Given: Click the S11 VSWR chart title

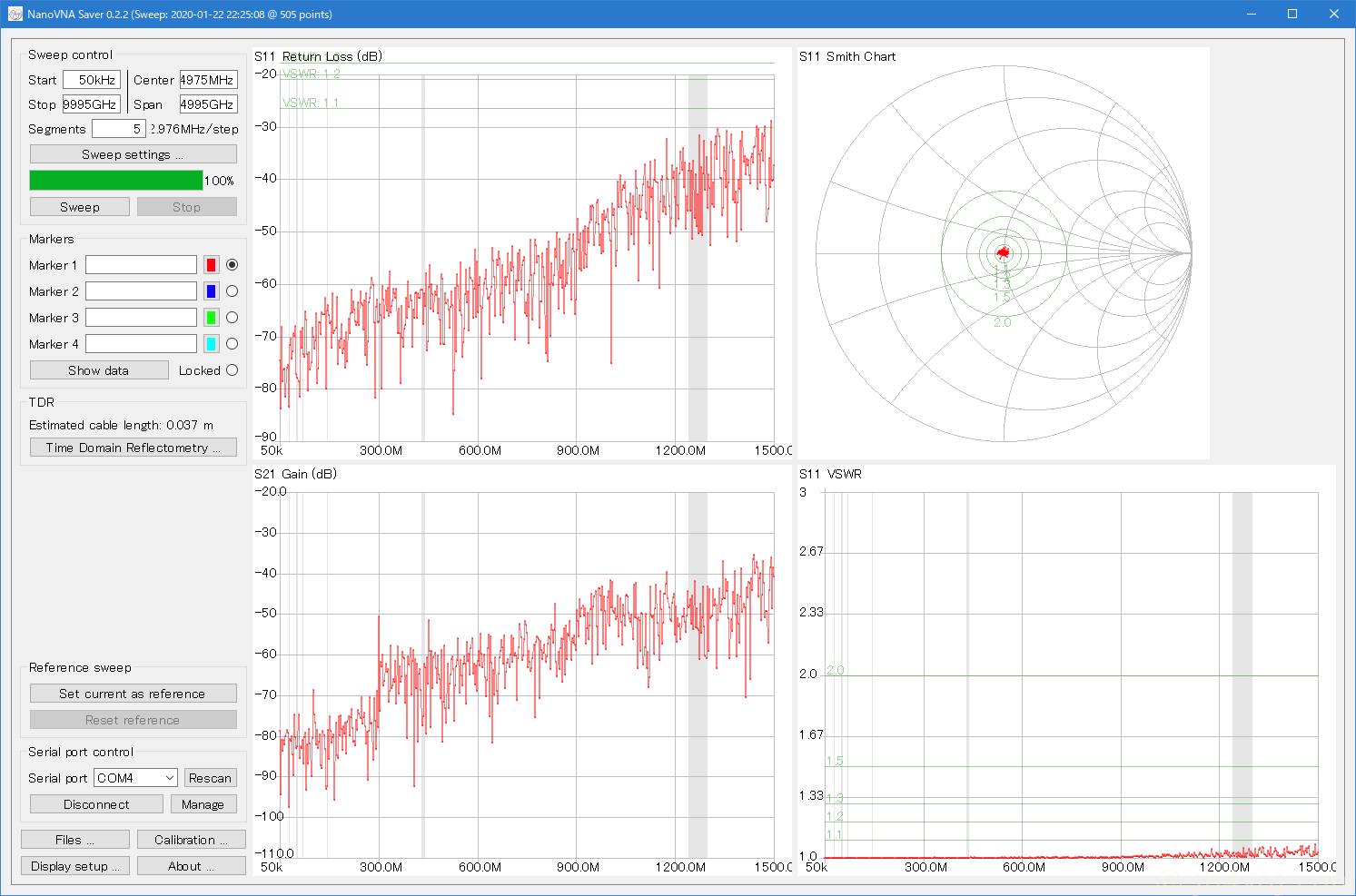Looking at the screenshot, I should coord(830,474).
